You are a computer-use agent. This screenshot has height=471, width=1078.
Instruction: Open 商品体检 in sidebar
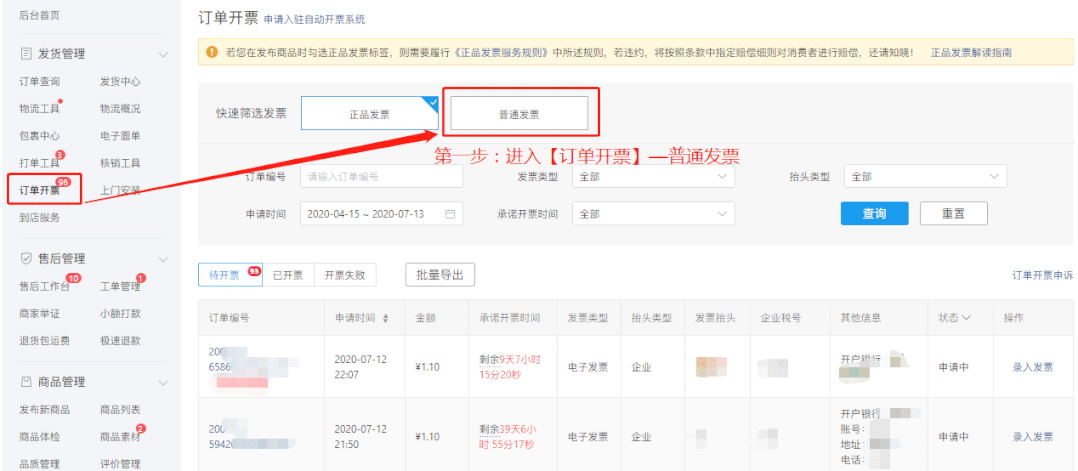coord(39,437)
